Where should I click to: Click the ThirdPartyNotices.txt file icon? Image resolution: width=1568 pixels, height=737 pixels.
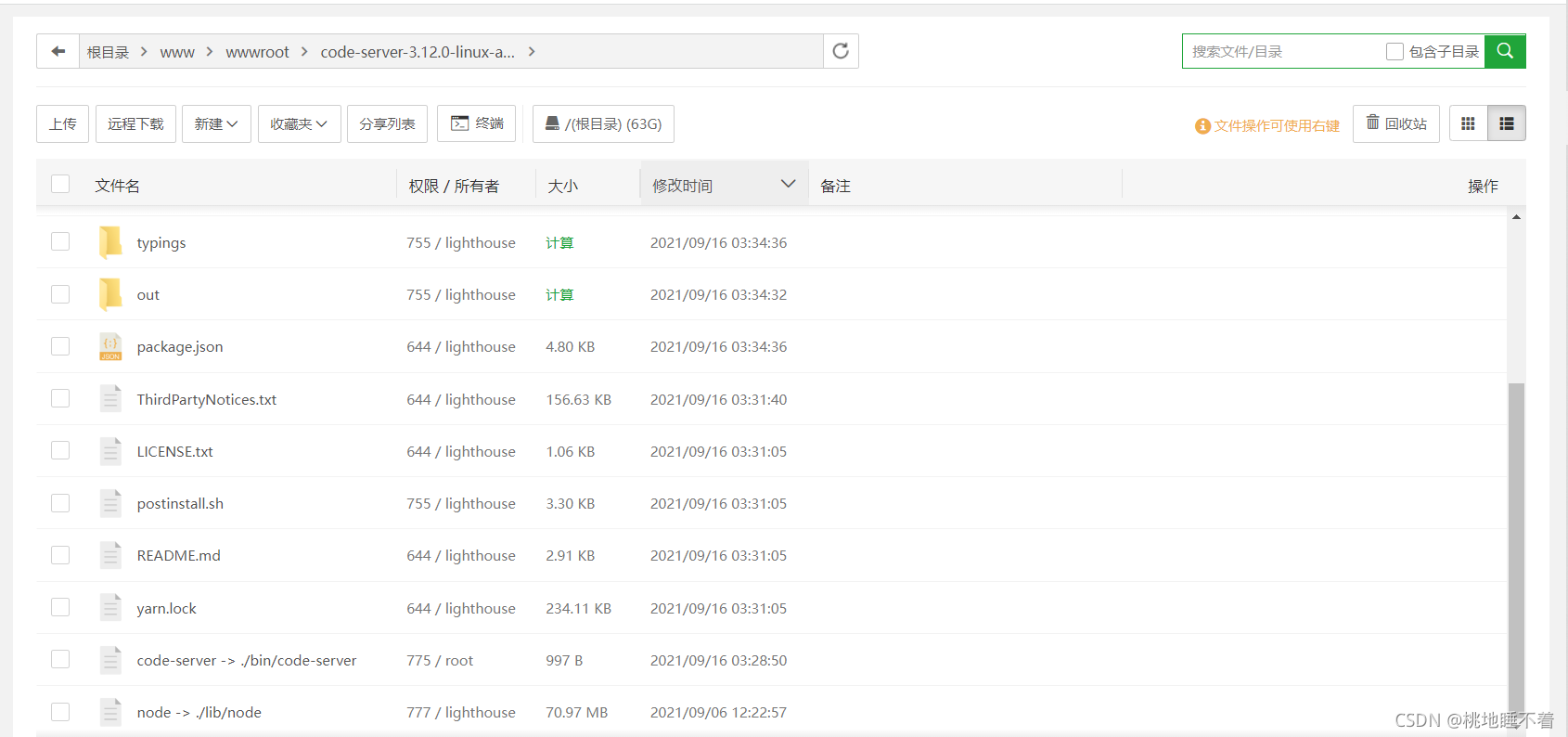point(110,399)
